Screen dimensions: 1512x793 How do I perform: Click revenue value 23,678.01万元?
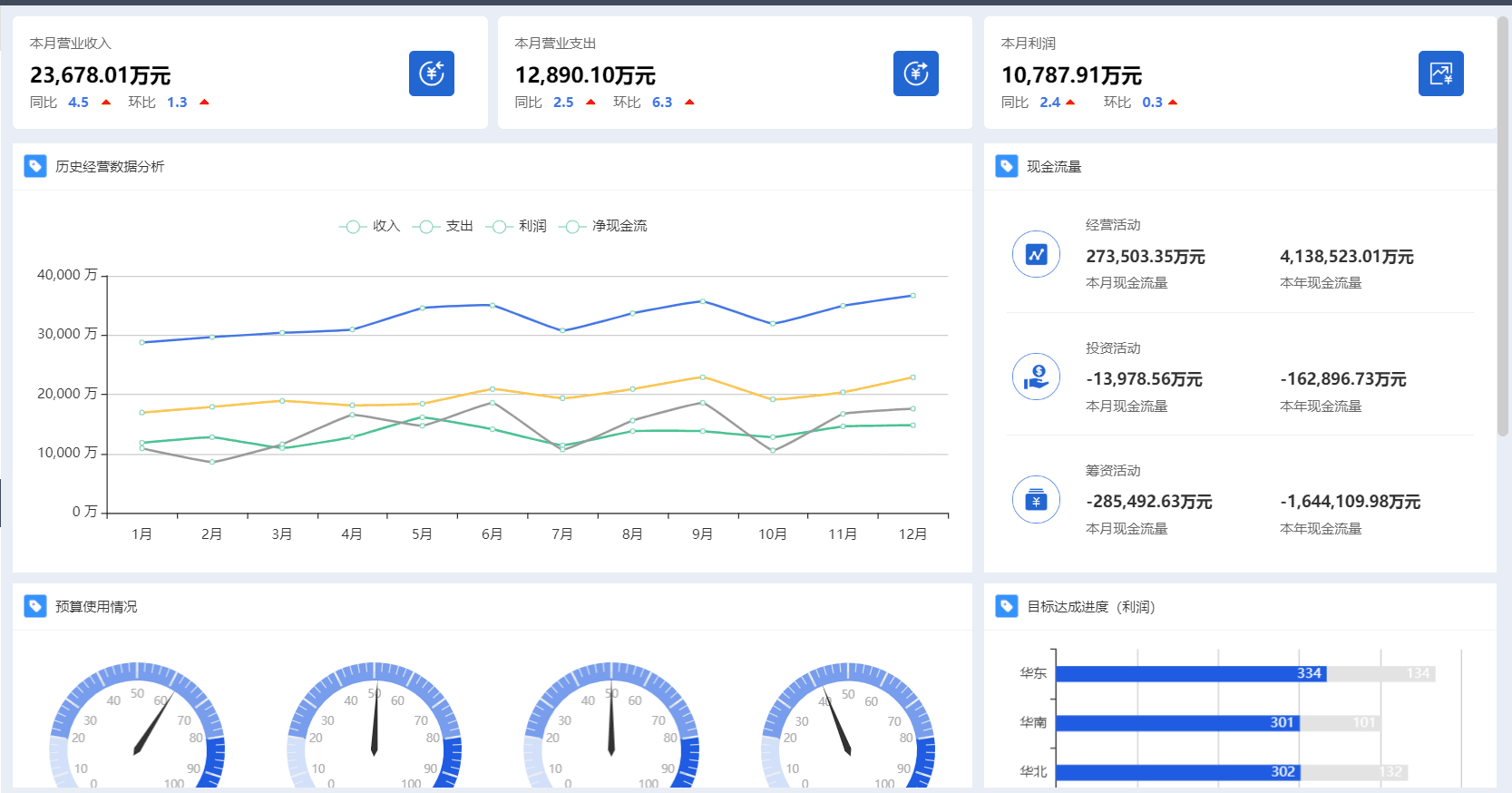(x=101, y=75)
